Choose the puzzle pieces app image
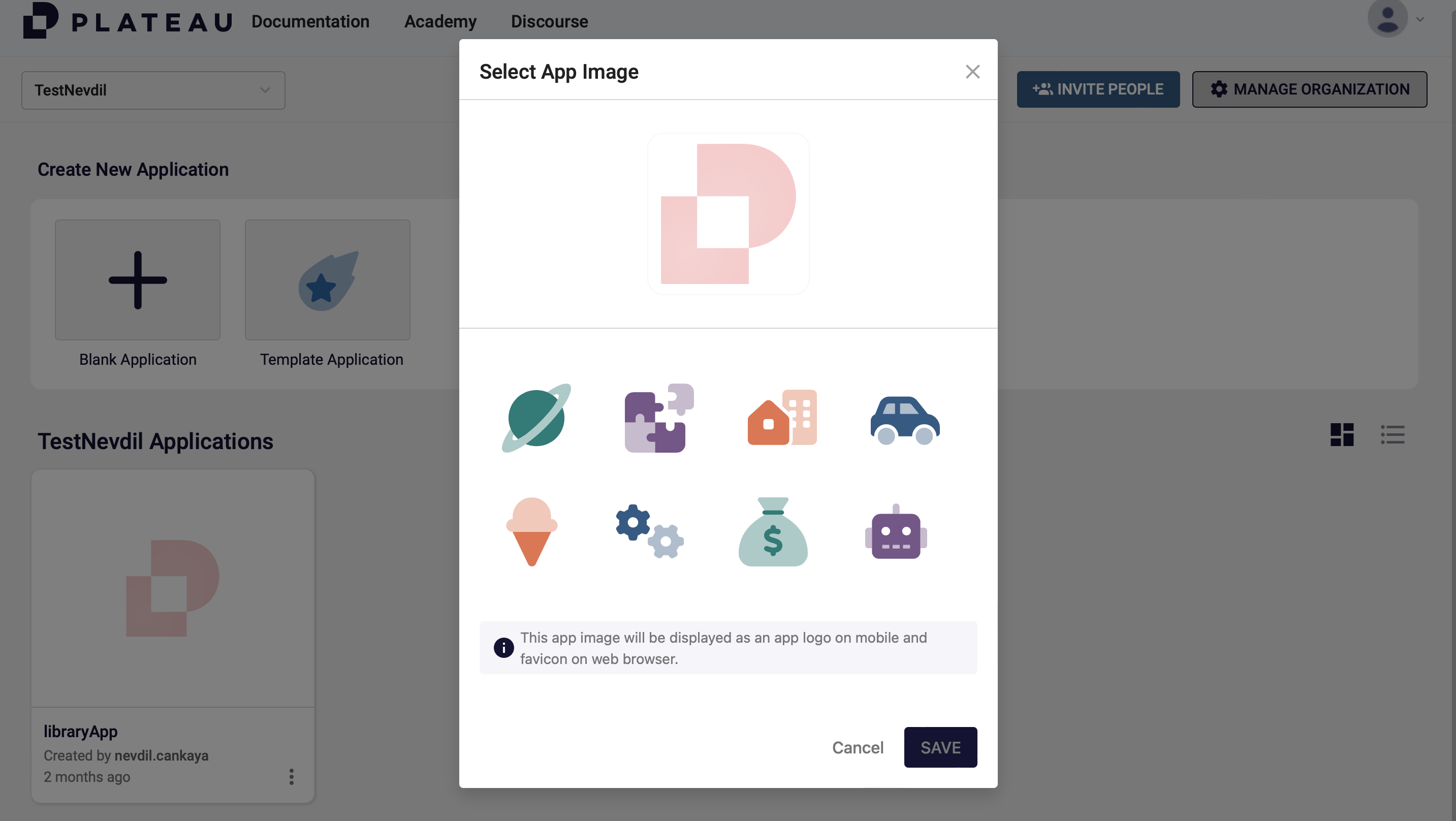 [x=658, y=418]
